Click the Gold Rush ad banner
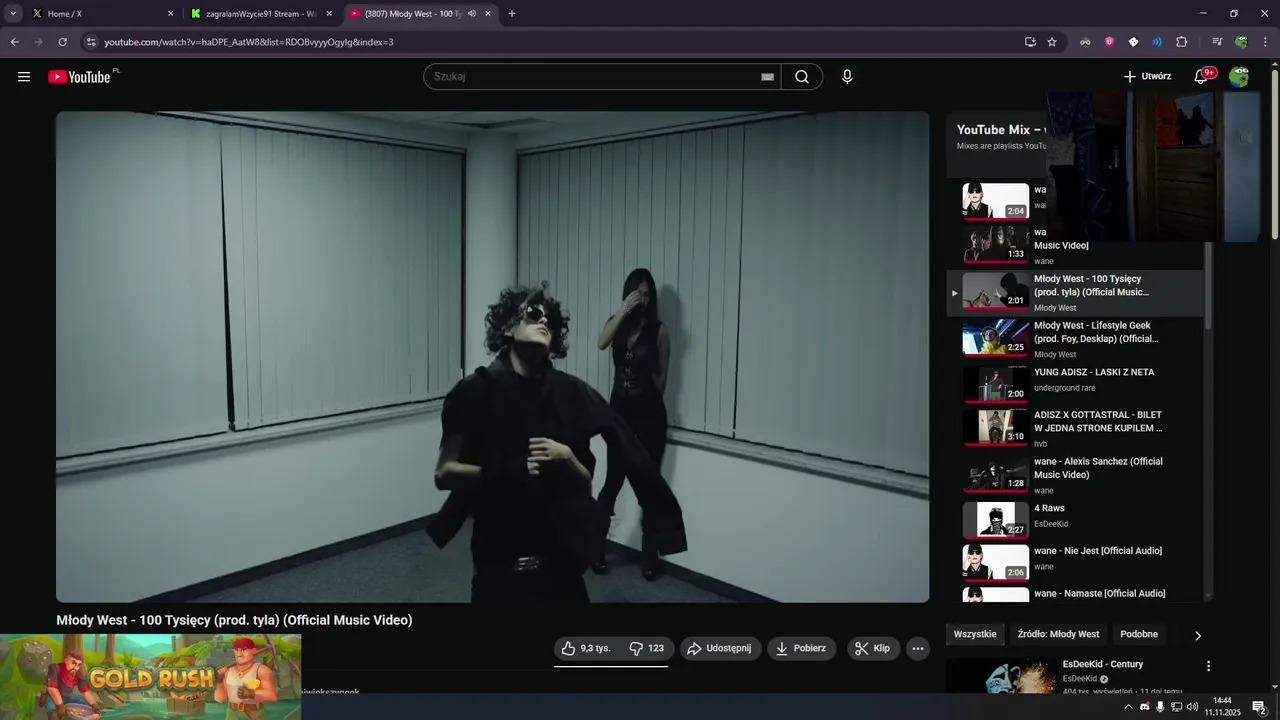Screen dimensions: 1280x720 coord(150,677)
